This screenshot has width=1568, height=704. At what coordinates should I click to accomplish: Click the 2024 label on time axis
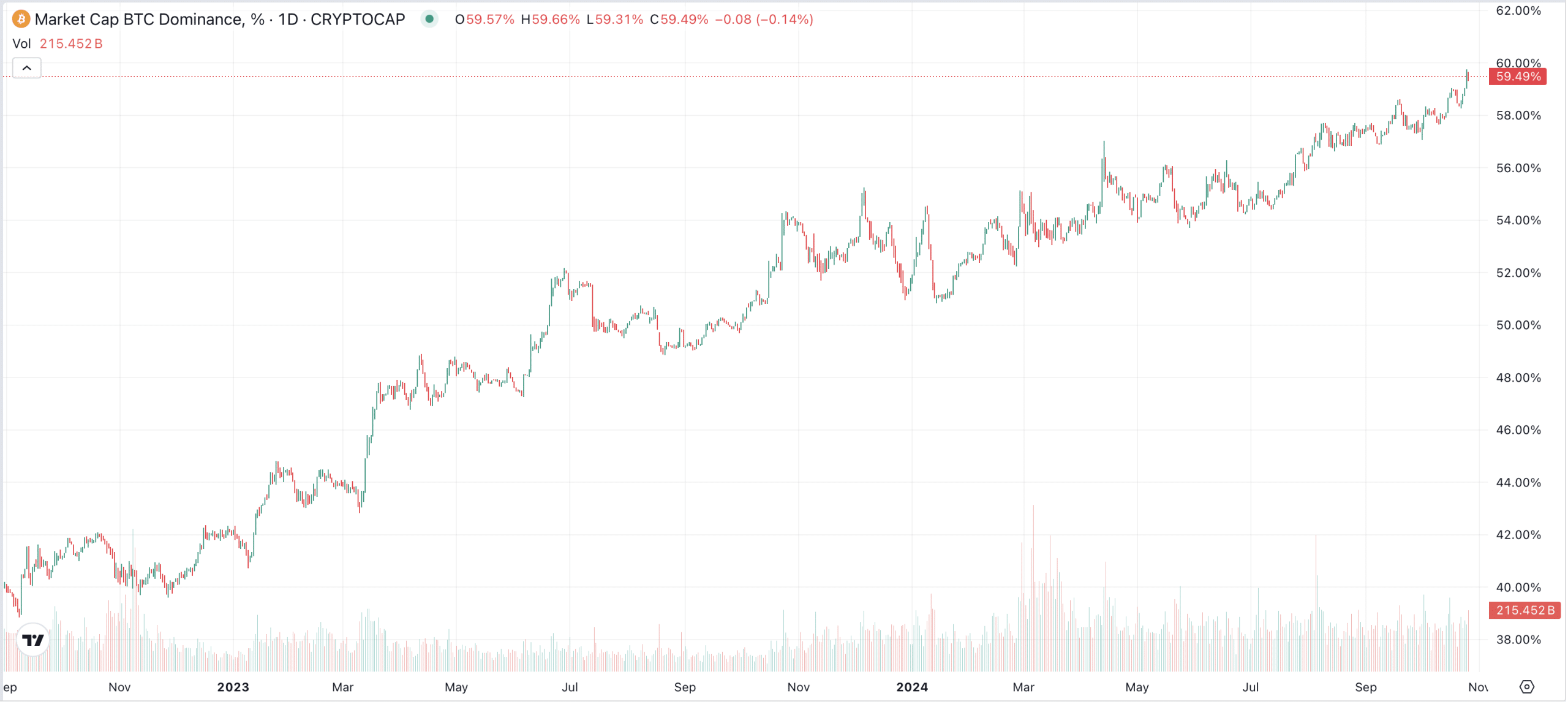coord(912,687)
